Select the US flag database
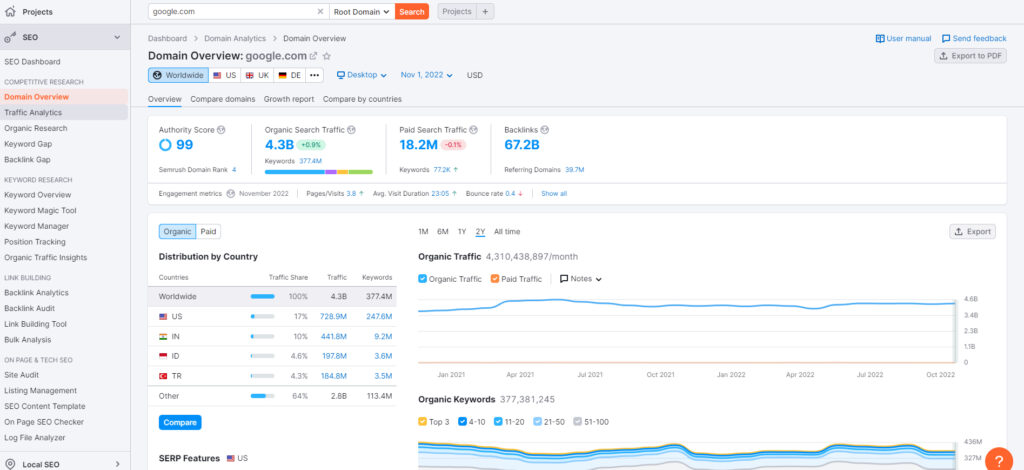 click(224, 75)
